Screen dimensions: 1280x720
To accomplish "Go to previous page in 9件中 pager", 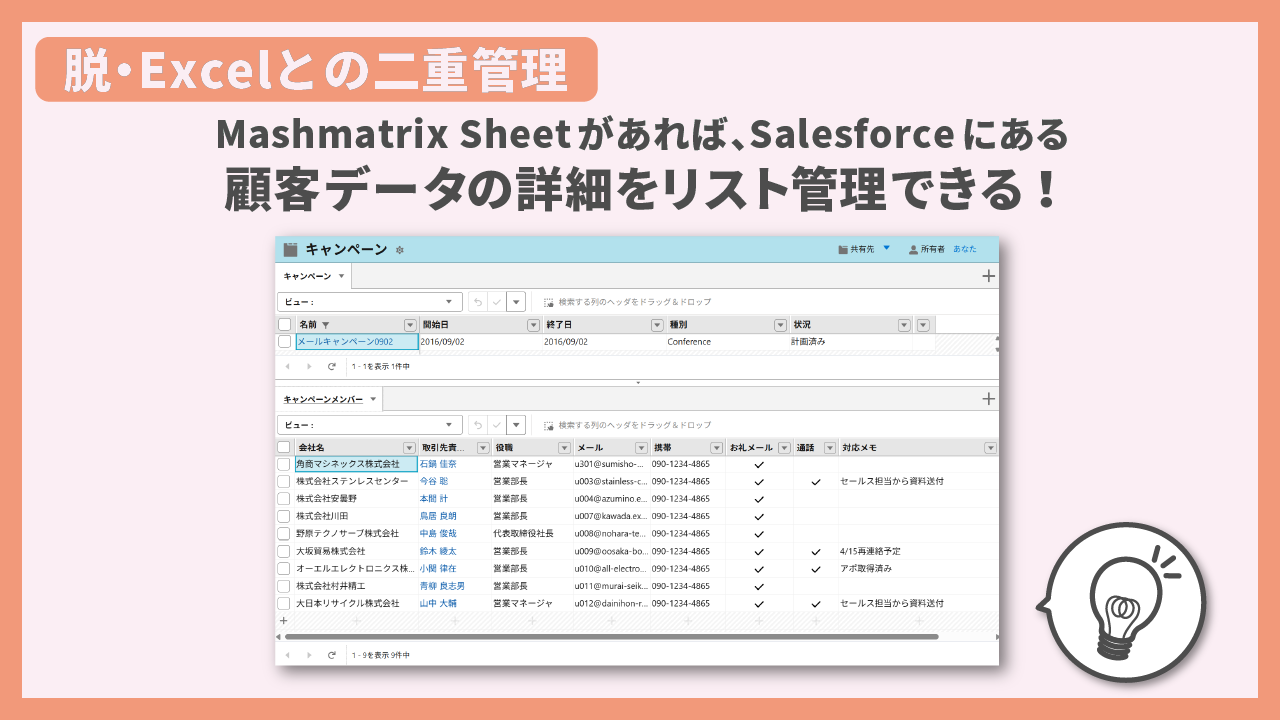I will point(288,654).
